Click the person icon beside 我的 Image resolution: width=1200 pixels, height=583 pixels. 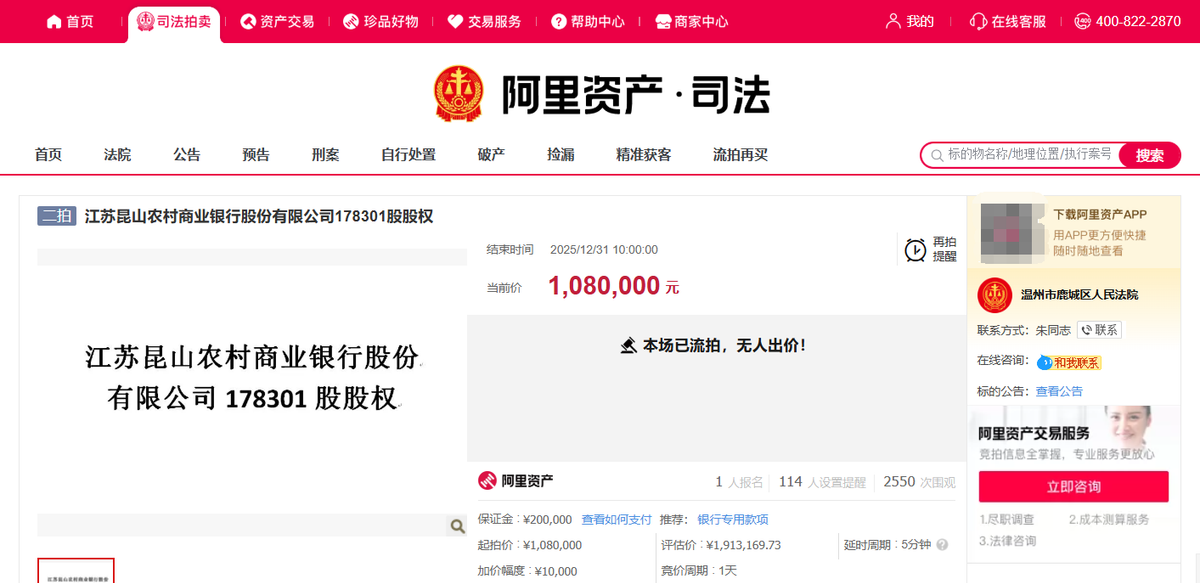coord(893,21)
